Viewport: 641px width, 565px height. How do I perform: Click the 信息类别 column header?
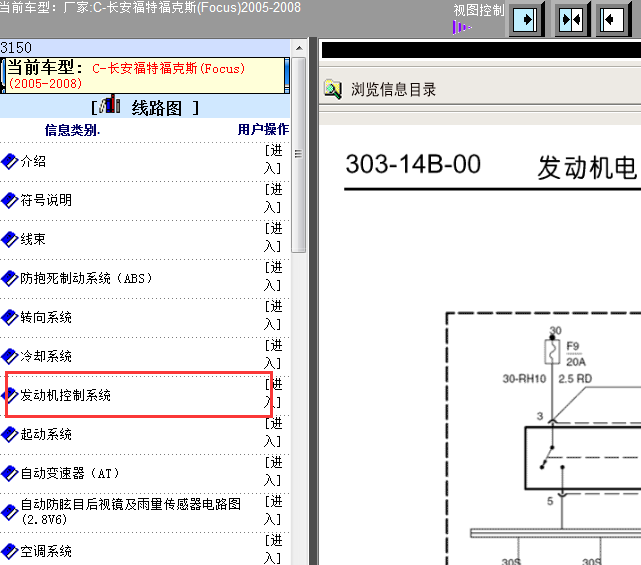pyautogui.click(x=72, y=130)
